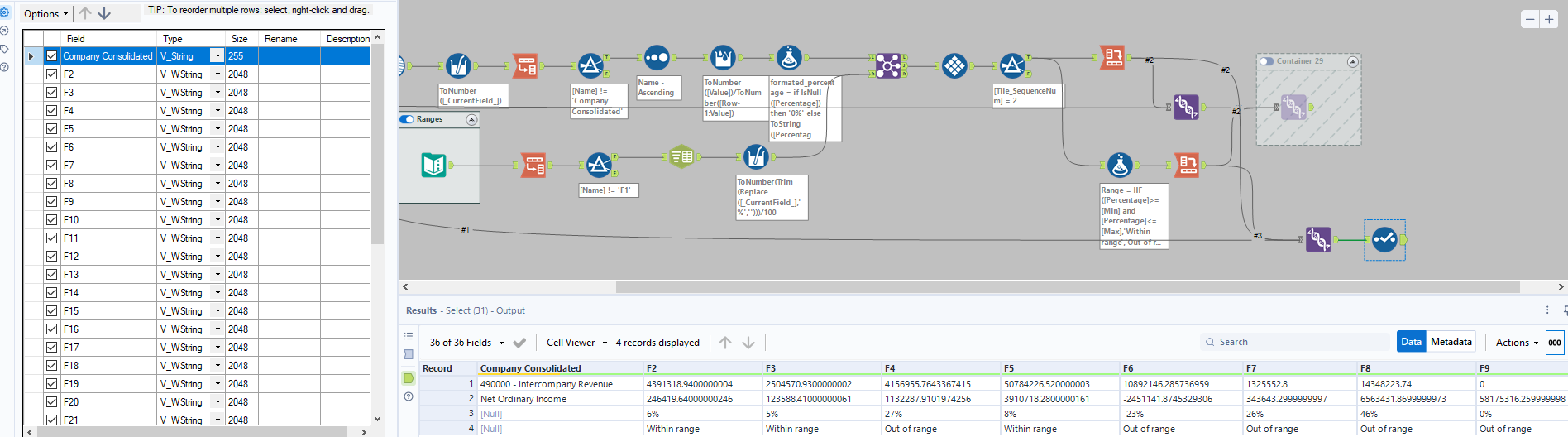Screen dimensions: 1568x437
Task: Click the Multi-Row Formula tool with crown icon
Action: (723, 58)
